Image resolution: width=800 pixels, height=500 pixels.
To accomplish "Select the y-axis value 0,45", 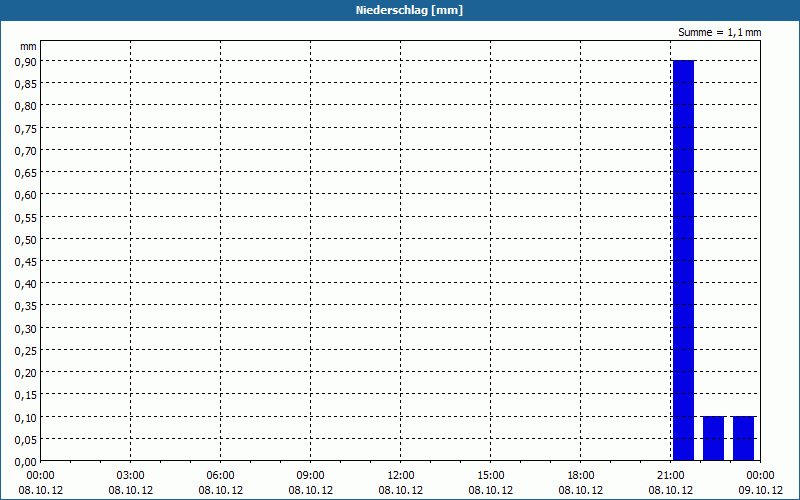I will pos(26,261).
